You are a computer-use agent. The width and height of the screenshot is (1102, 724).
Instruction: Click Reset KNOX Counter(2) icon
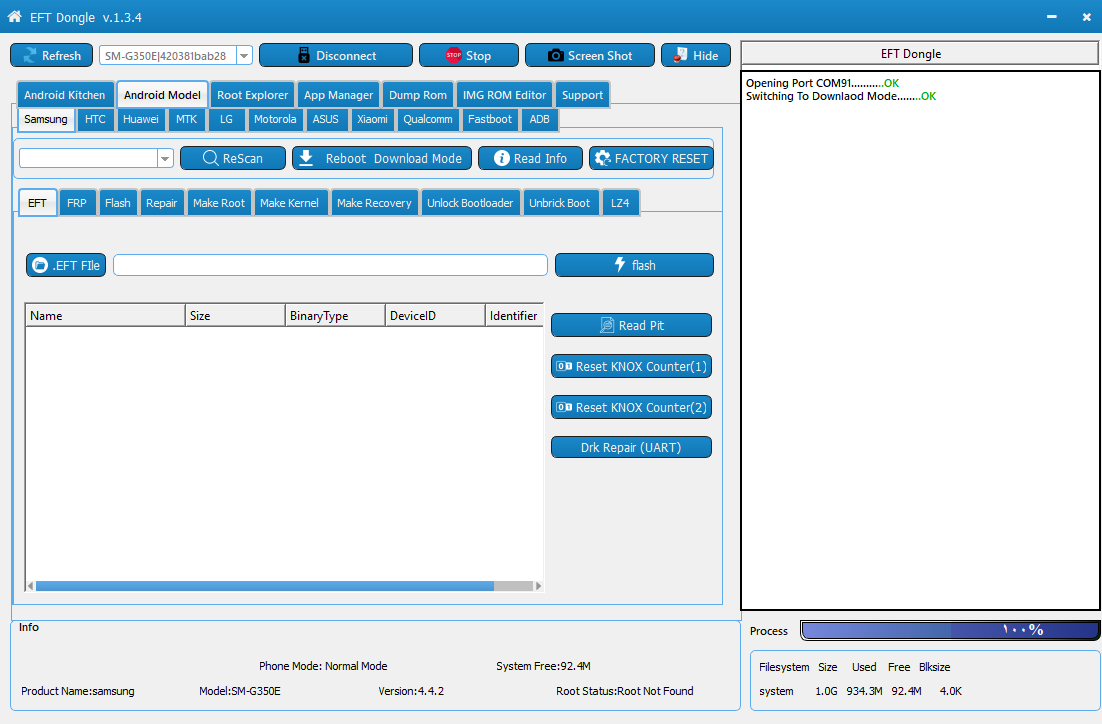point(564,407)
